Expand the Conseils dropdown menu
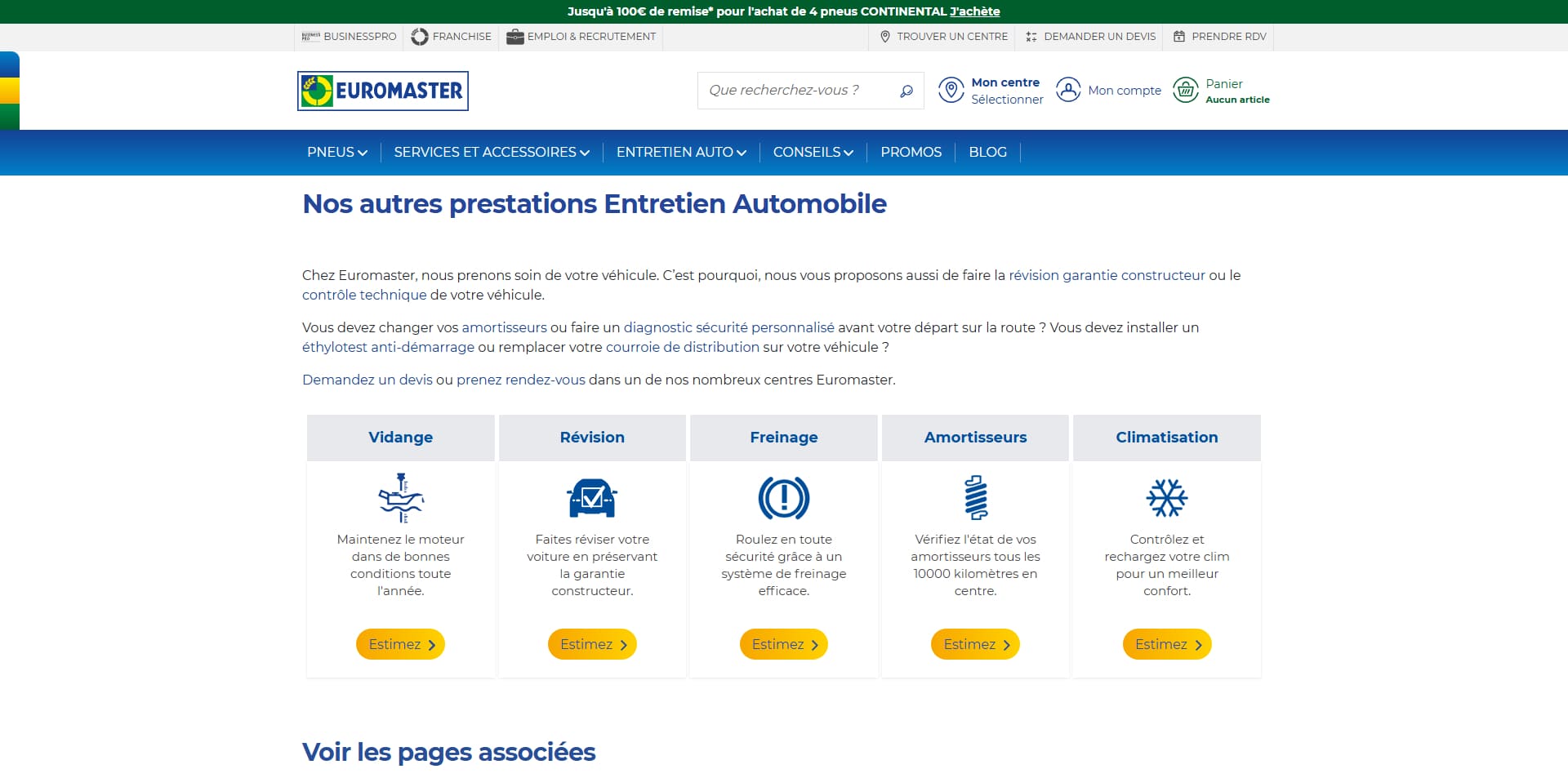 [813, 152]
